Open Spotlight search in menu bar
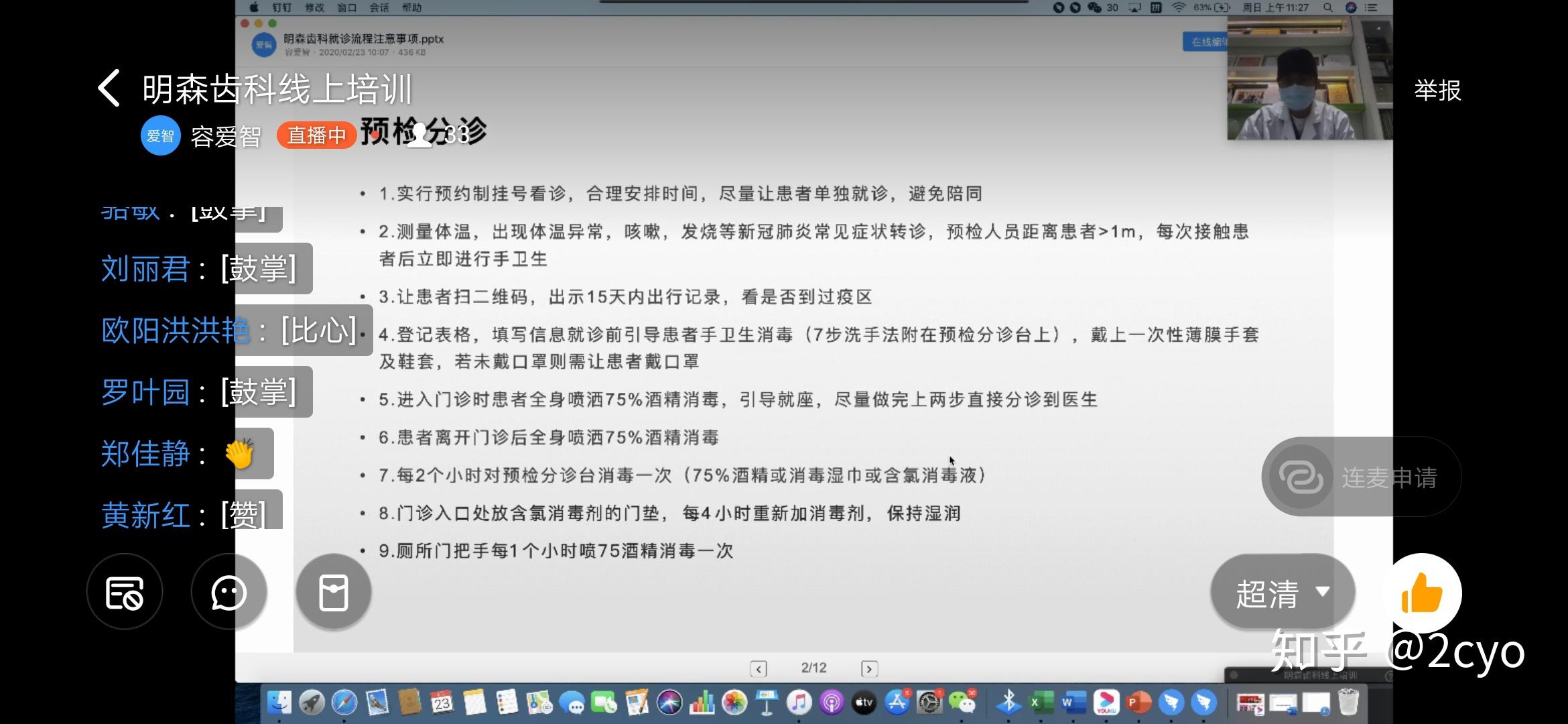This screenshot has width=1568, height=724. (x=1327, y=7)
